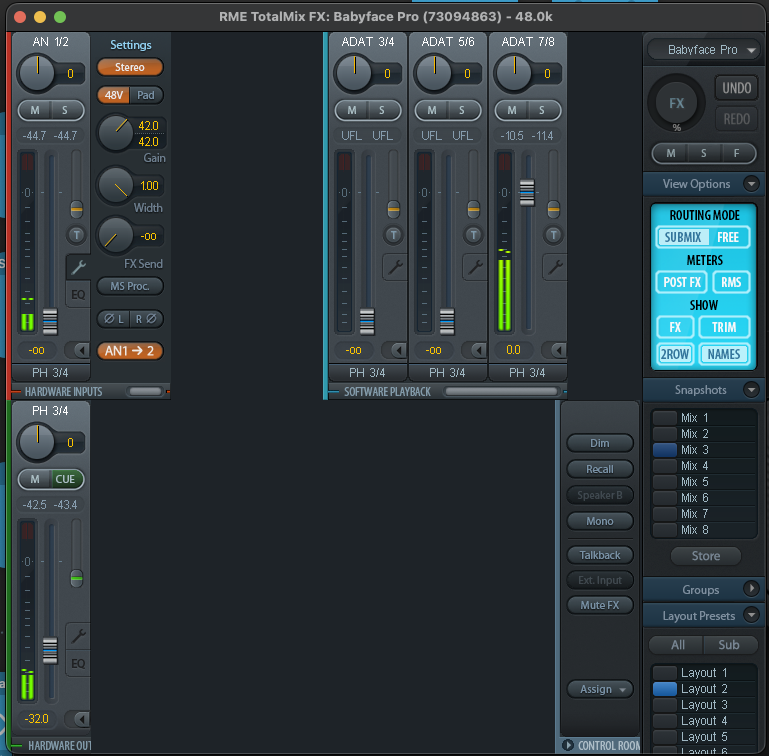Solo the AN 1/2 channel
This screenshot has height=756, width=769.
[x=65, y=110]
